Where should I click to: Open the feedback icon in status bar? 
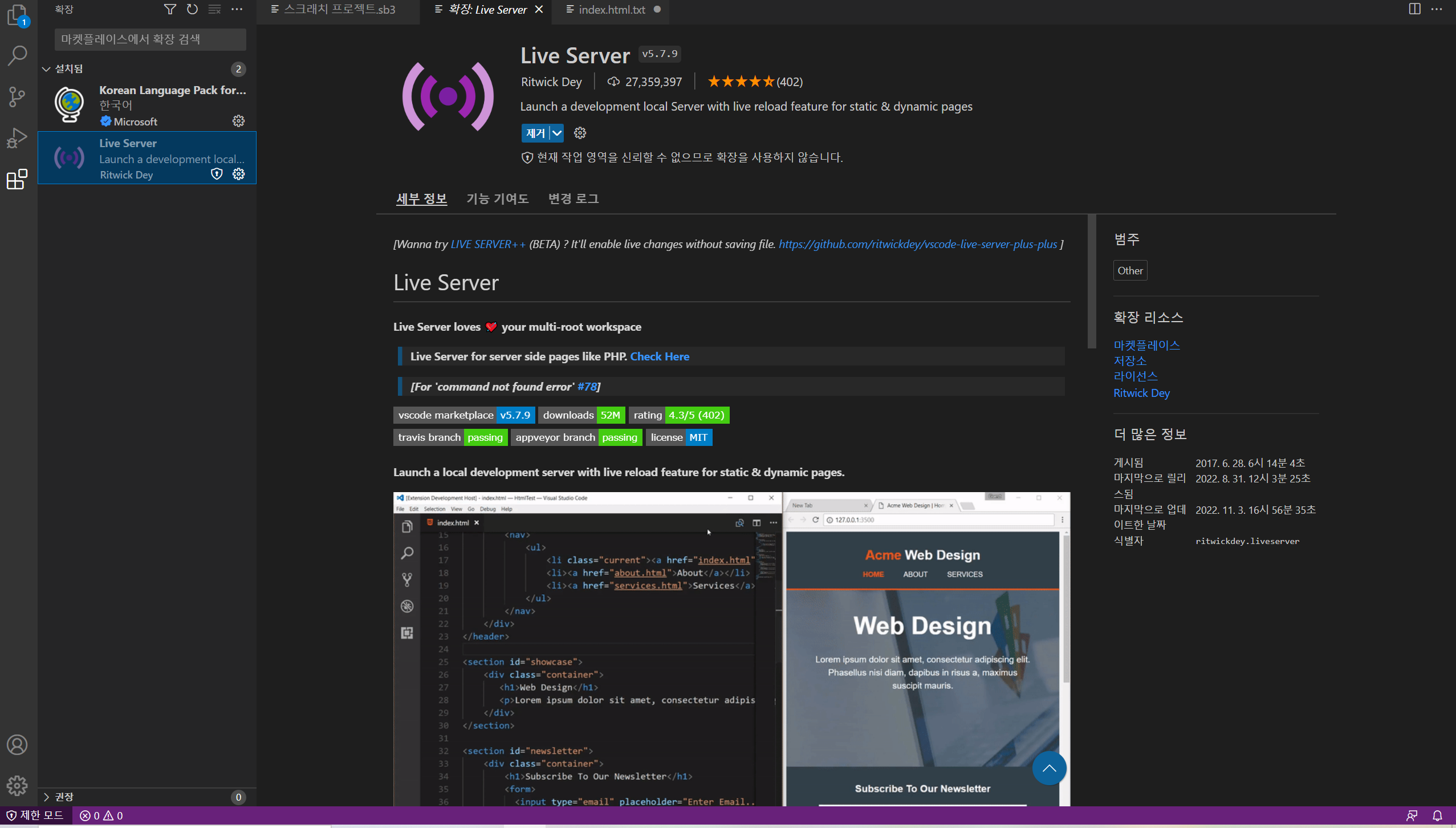pyautogui.click(x=1412, y=815)
